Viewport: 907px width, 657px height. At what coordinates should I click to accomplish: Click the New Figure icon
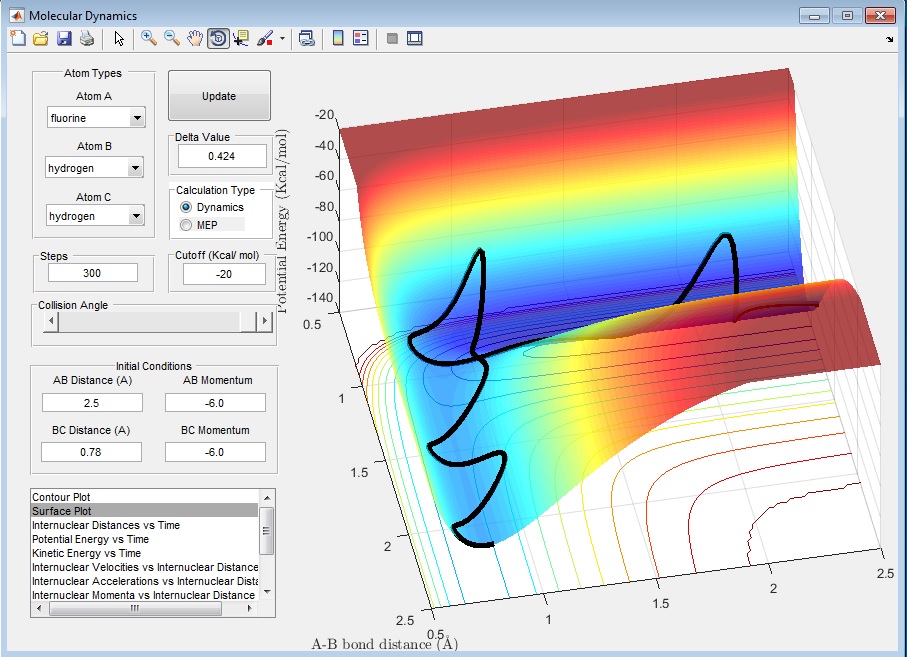17,38
